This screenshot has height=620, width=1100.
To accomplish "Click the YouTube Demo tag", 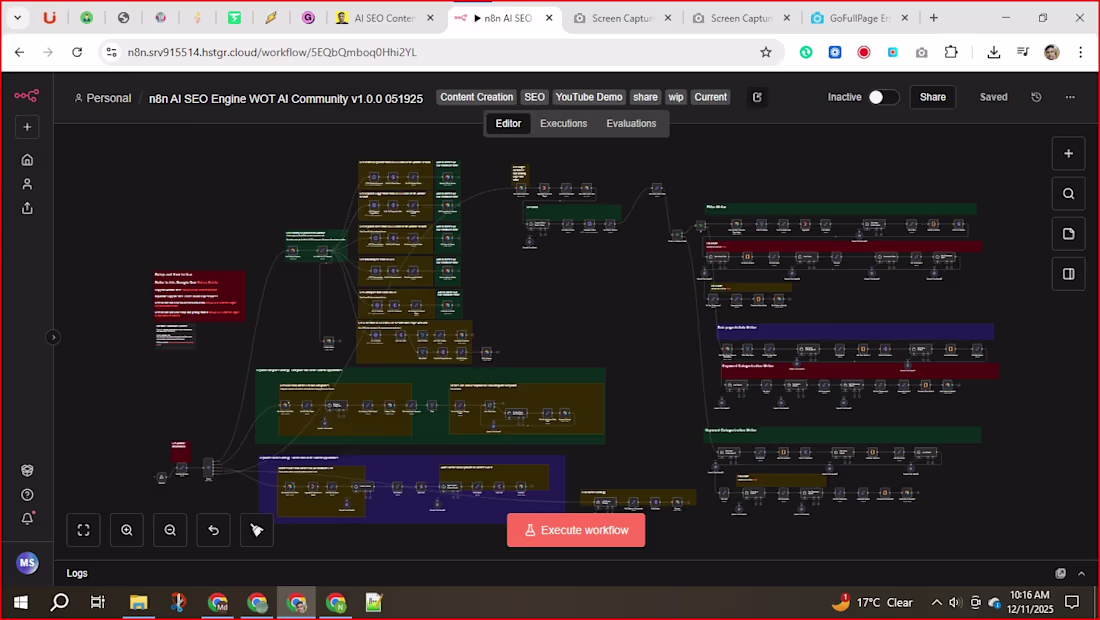I will [589, 97].
